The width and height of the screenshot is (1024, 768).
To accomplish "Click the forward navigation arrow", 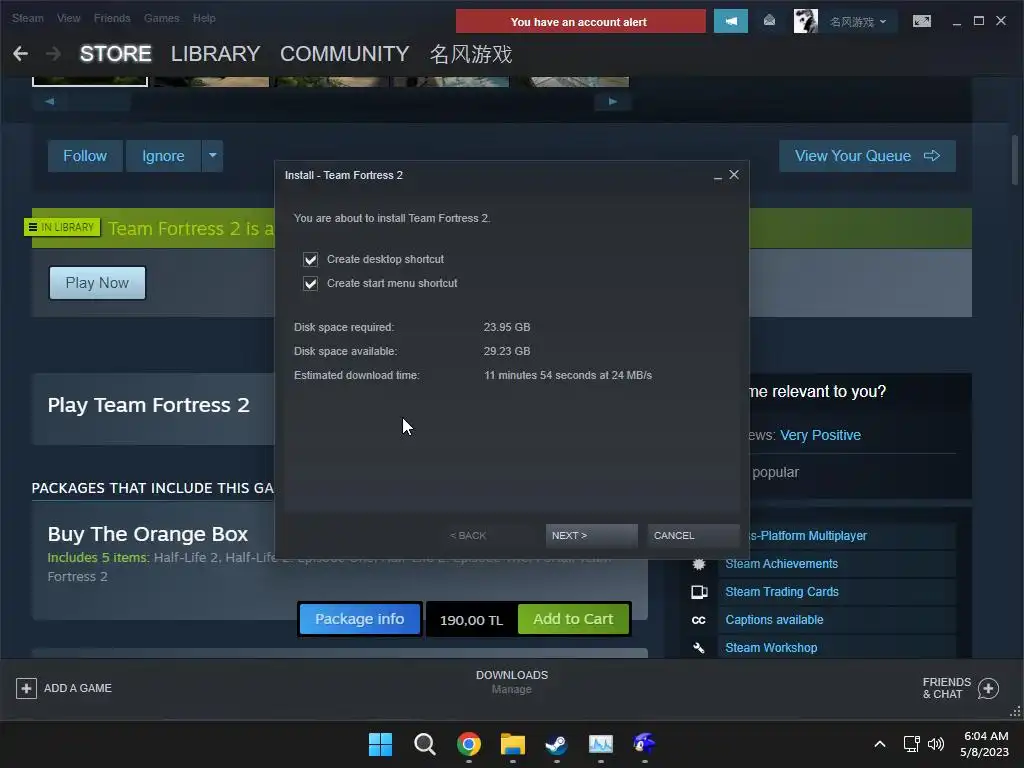I will click(53, 54).
